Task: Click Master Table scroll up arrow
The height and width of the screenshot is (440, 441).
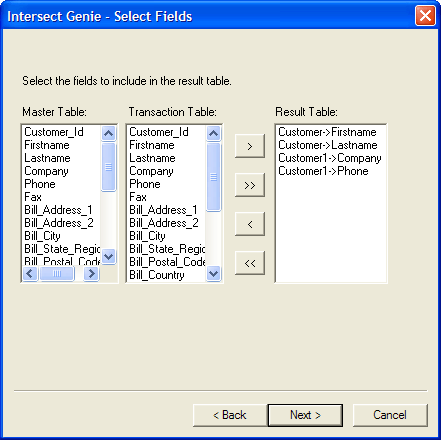Action: pos(109,133)
